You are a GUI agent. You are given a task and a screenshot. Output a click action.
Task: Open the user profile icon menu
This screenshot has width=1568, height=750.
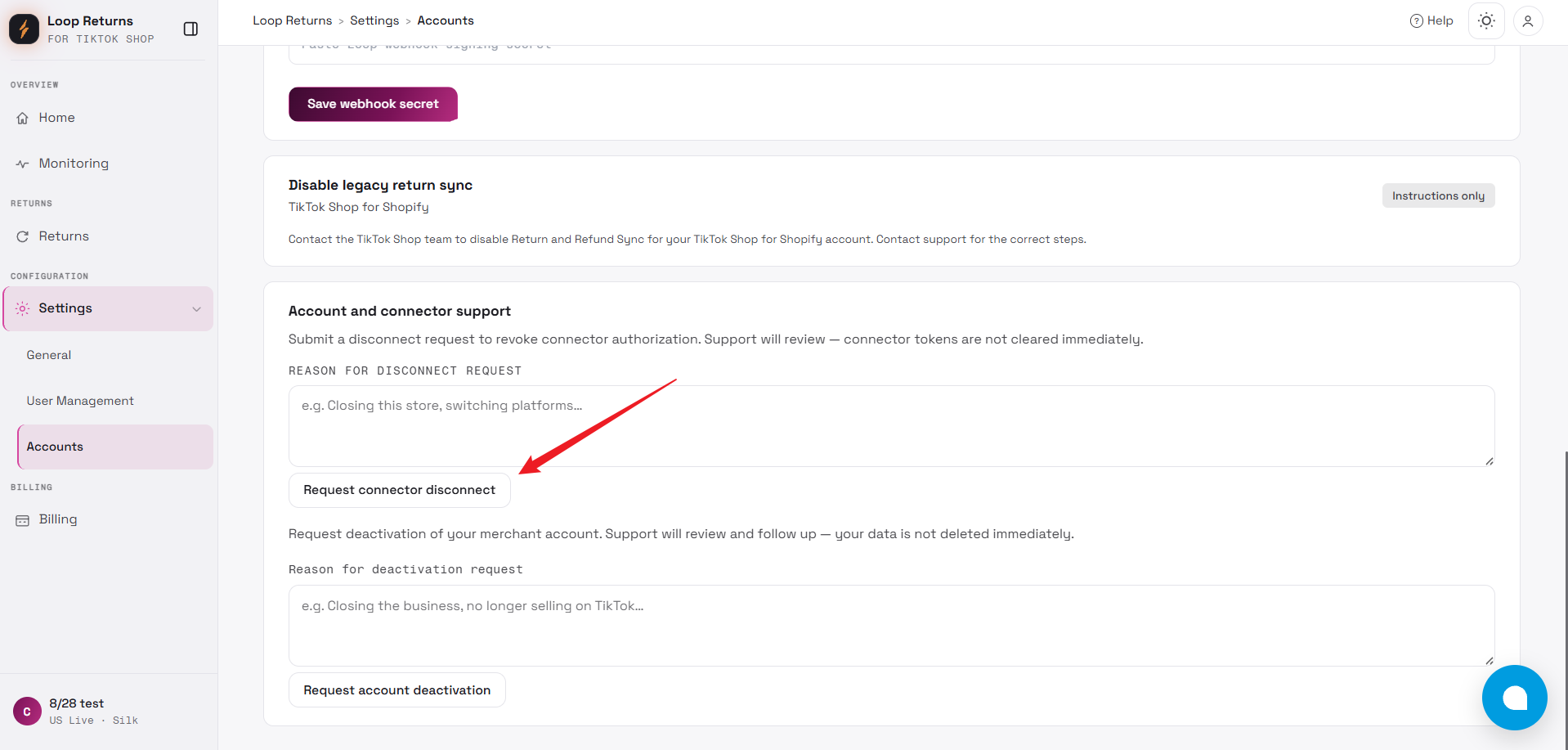1527,21
